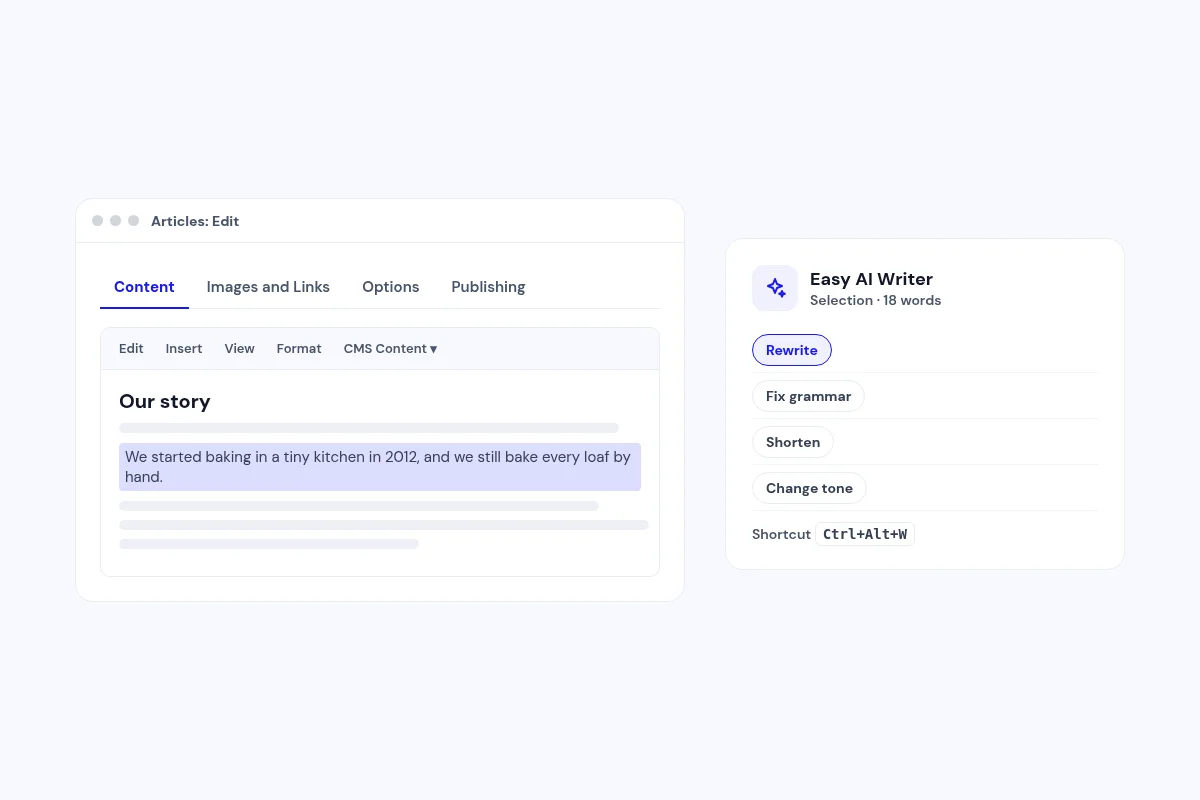Open the Edit menu in the editor

[131, 349]
